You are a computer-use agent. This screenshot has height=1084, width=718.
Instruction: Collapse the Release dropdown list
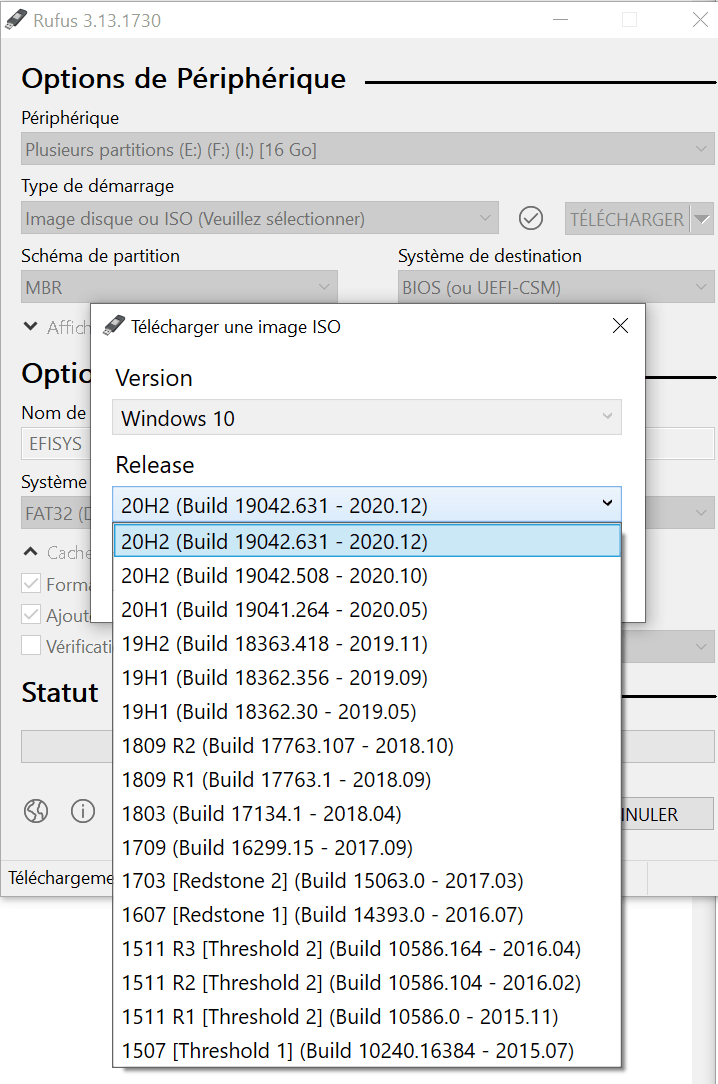click(367, 505)
